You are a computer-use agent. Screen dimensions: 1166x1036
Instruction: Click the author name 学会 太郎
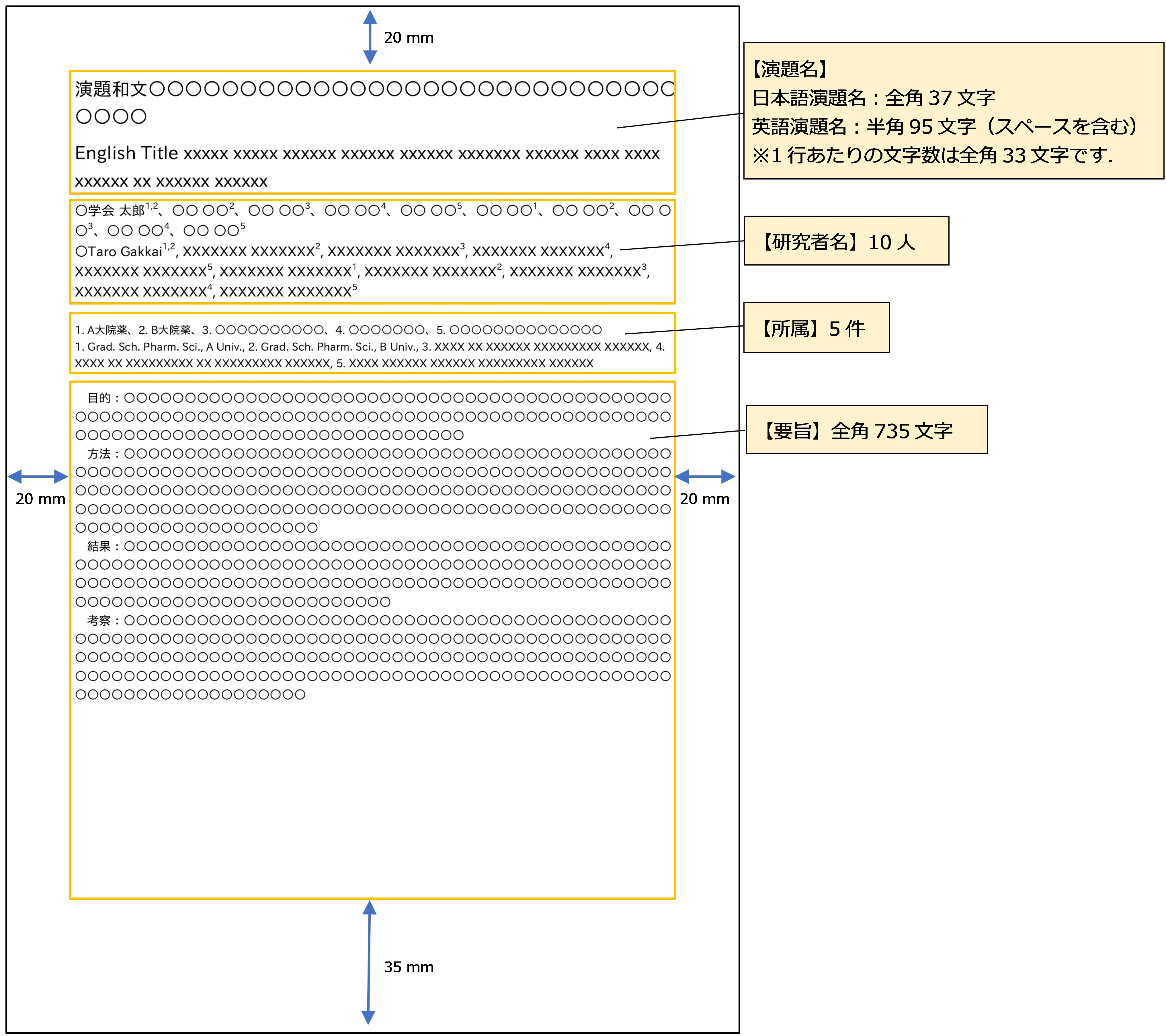(x=116, y=210)
